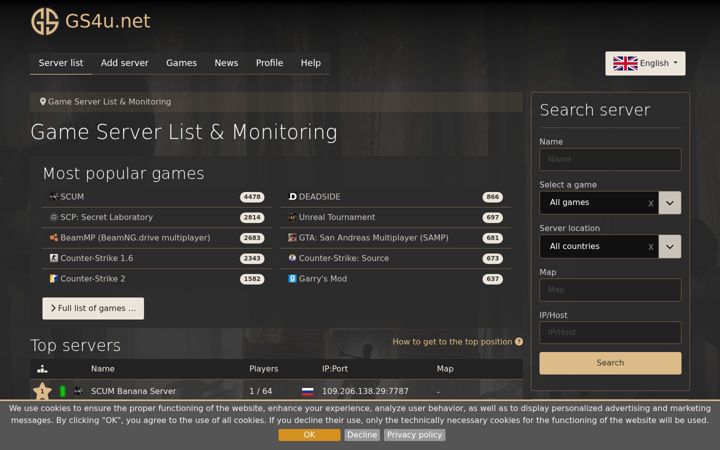The height and width of the screenshot is (450, 720).
Task: Open the DEADSIDE game link
Action: tap(320, 197)
